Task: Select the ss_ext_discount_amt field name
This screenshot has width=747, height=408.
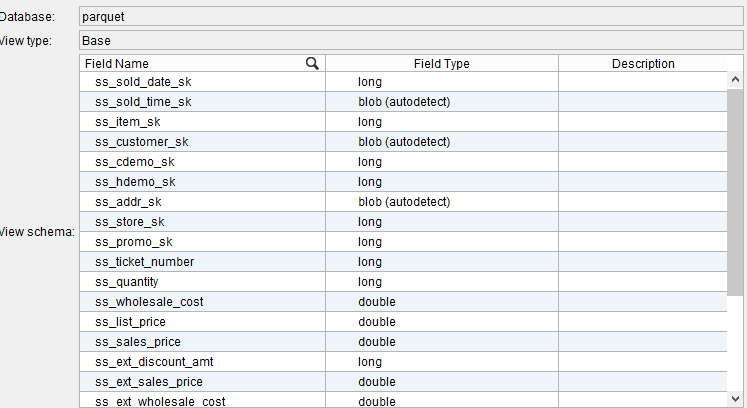Action: pyautogui.click(x=154, y=362)
